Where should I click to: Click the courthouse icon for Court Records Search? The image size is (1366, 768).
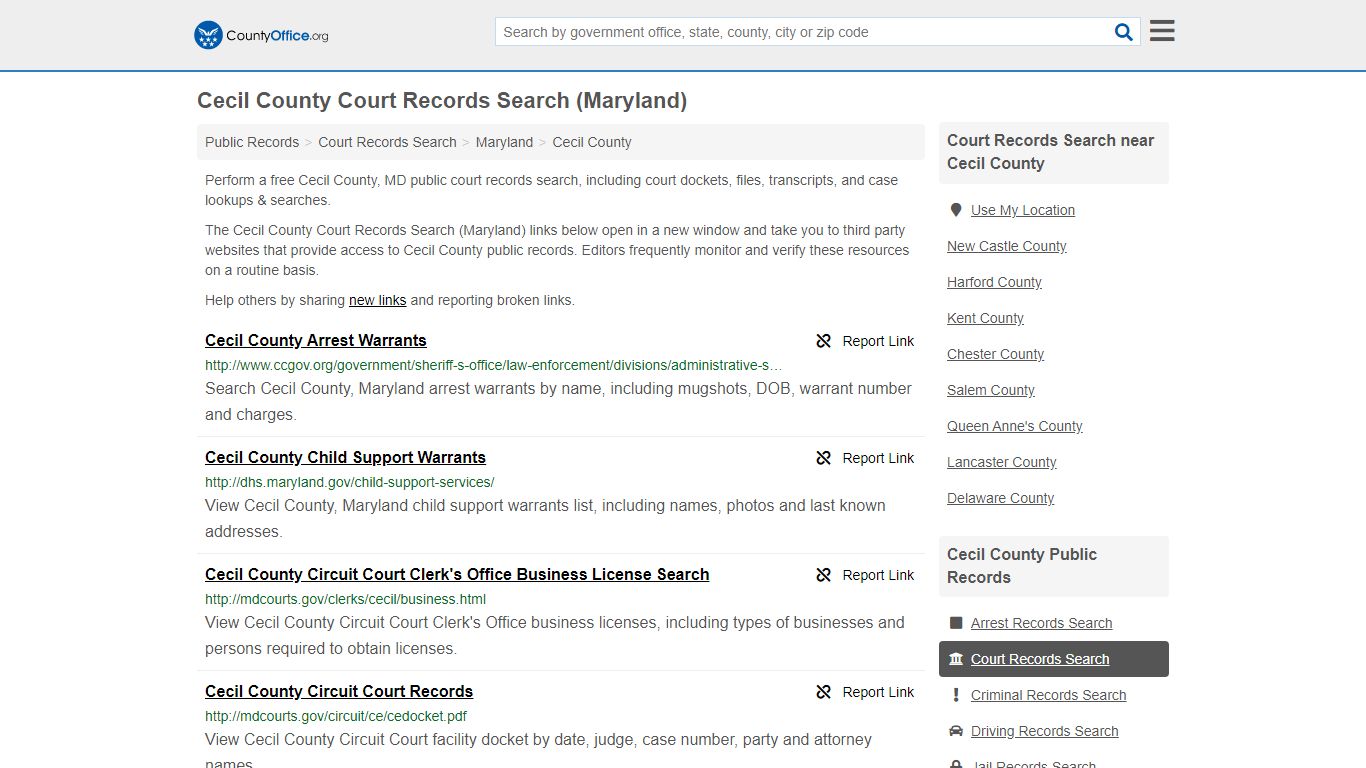click(956, 659)
